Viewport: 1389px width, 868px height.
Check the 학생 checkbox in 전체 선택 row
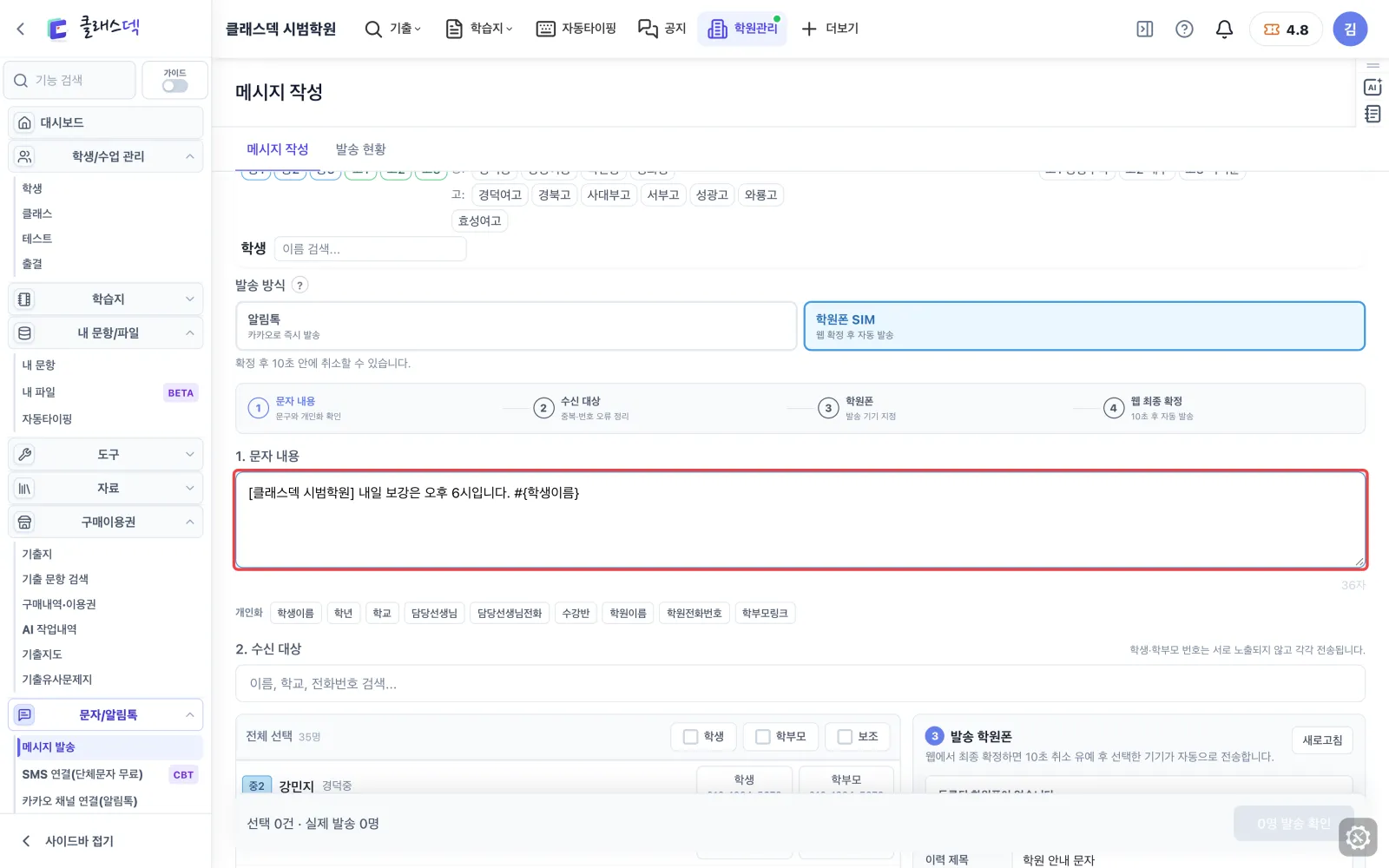pyautogui.click(x=691, y=737)
